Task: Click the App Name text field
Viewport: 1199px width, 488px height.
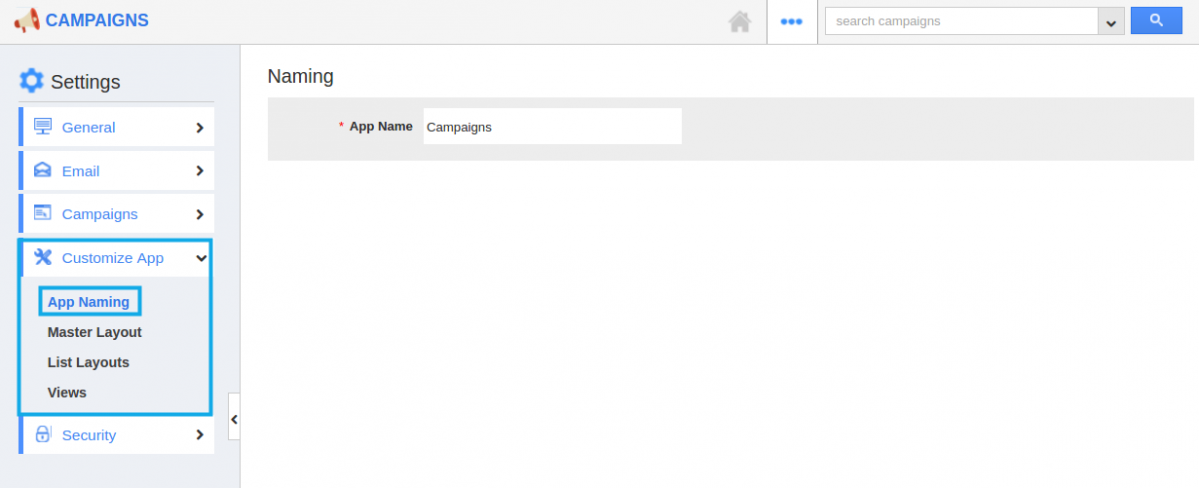Action: point(552,127)
